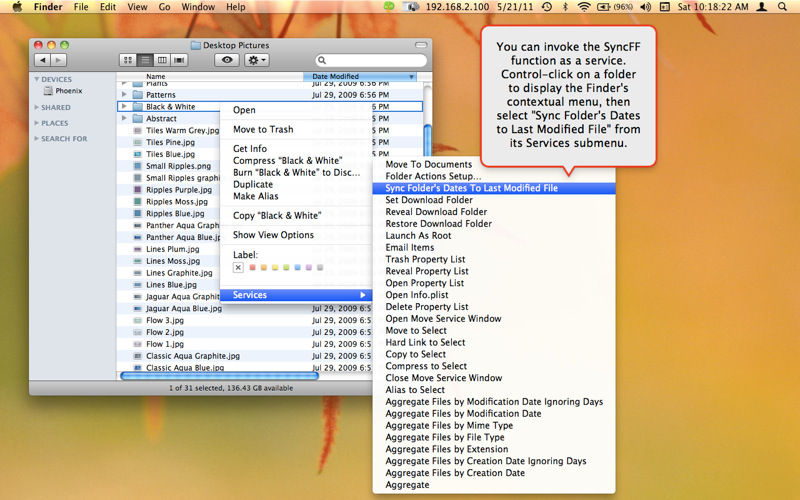Click the Black & White folder icon

click(137, 107)
